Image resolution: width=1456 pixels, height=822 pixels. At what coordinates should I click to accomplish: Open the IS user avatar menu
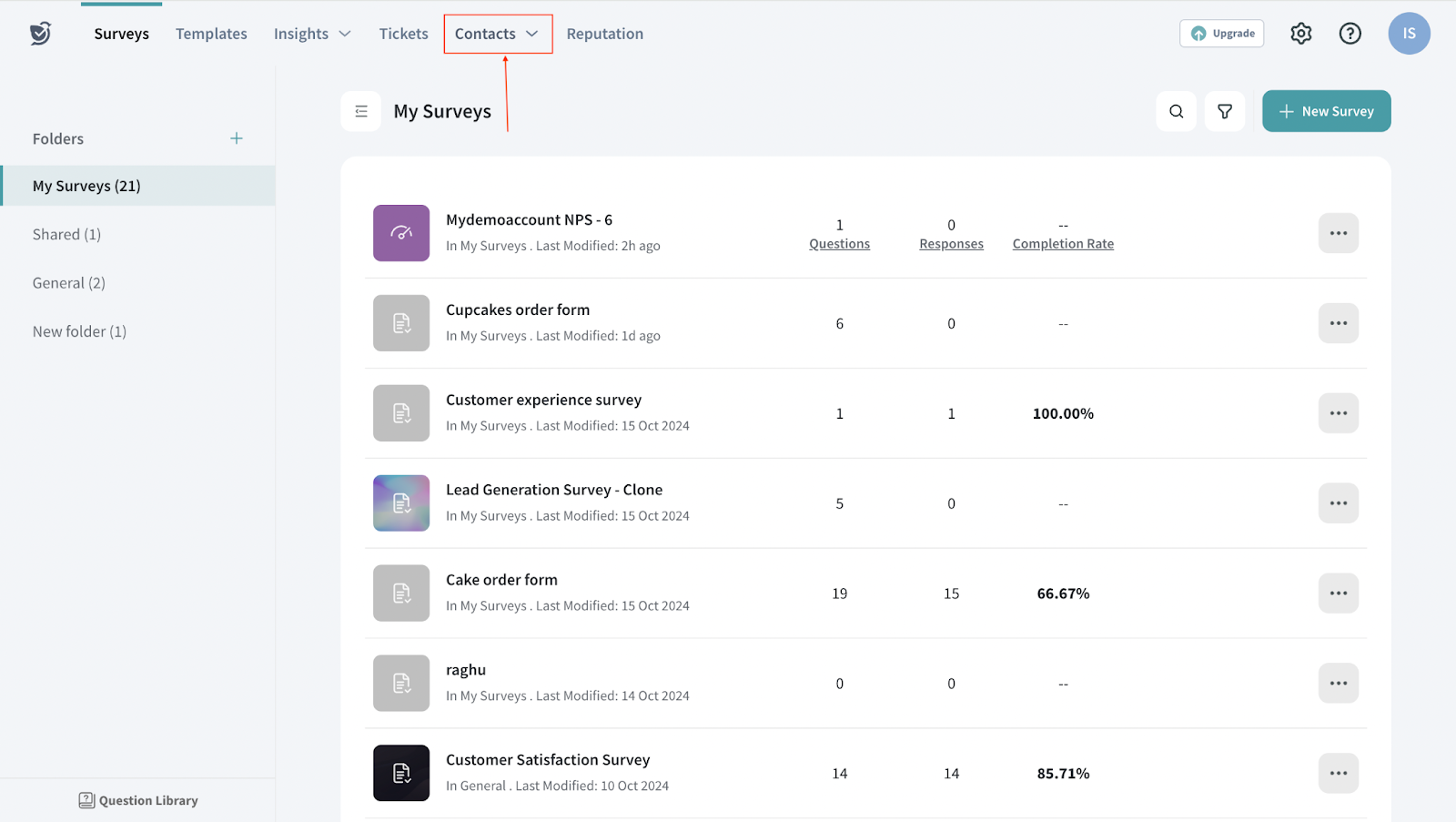[x=1408, y=34]
